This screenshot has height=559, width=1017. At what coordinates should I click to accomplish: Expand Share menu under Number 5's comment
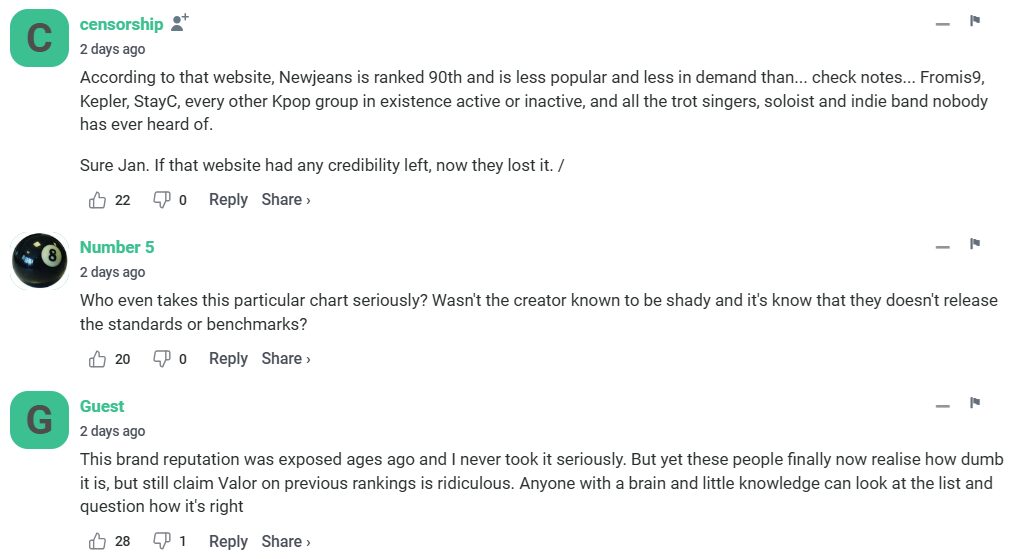tap(285, 359)
